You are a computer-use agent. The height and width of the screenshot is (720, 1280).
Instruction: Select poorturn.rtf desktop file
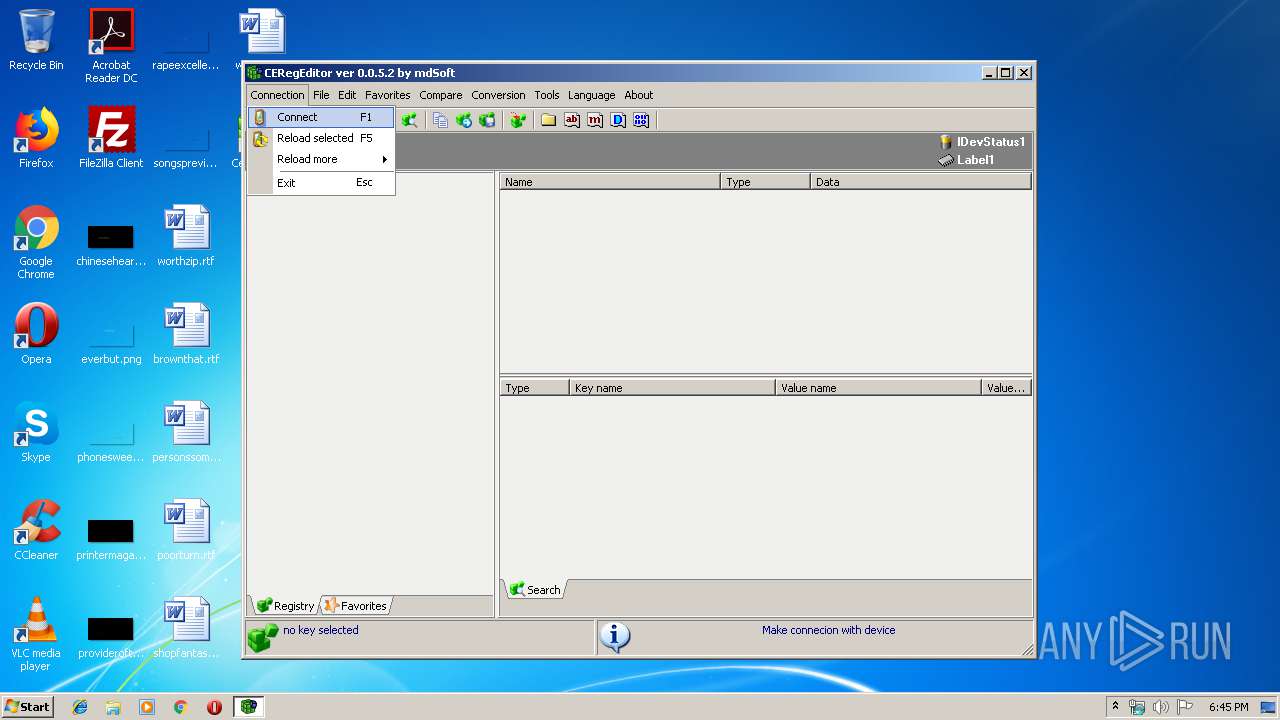pyautogui.click(x=186, y=530)
